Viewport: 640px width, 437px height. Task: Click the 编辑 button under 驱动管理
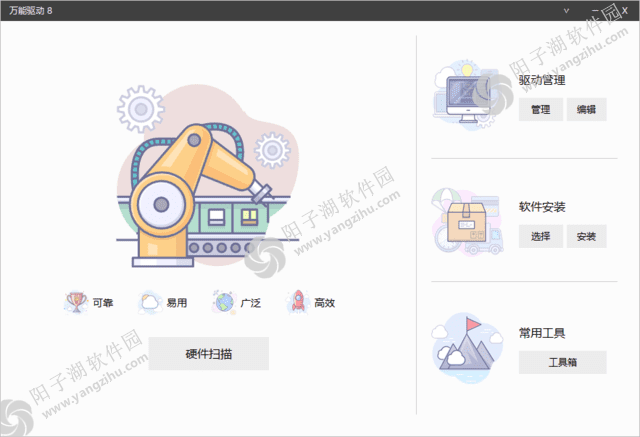point(586,109)
